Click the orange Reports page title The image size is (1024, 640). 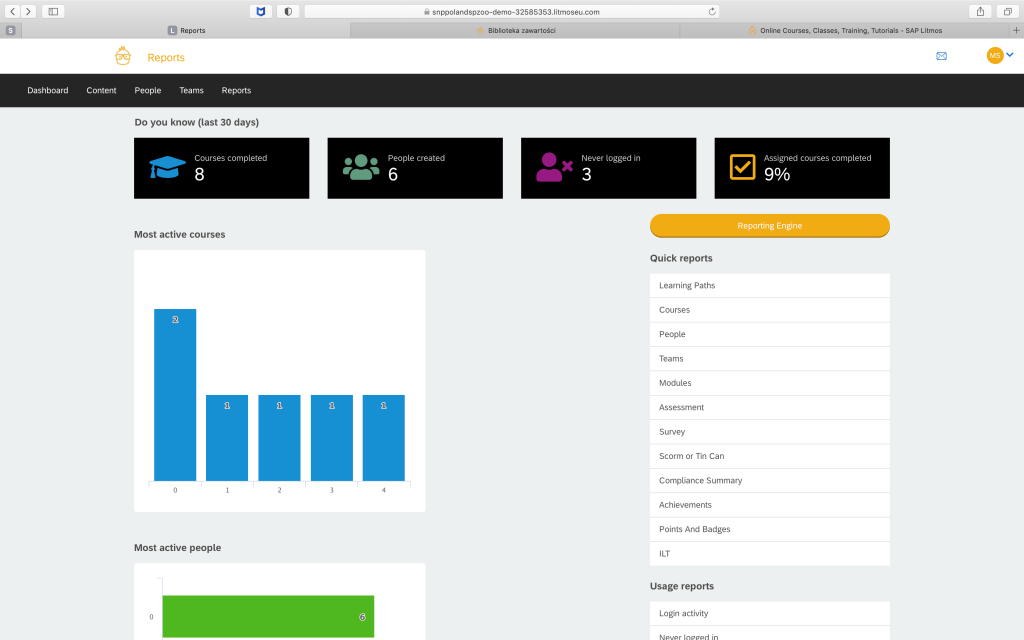[166, 57]
